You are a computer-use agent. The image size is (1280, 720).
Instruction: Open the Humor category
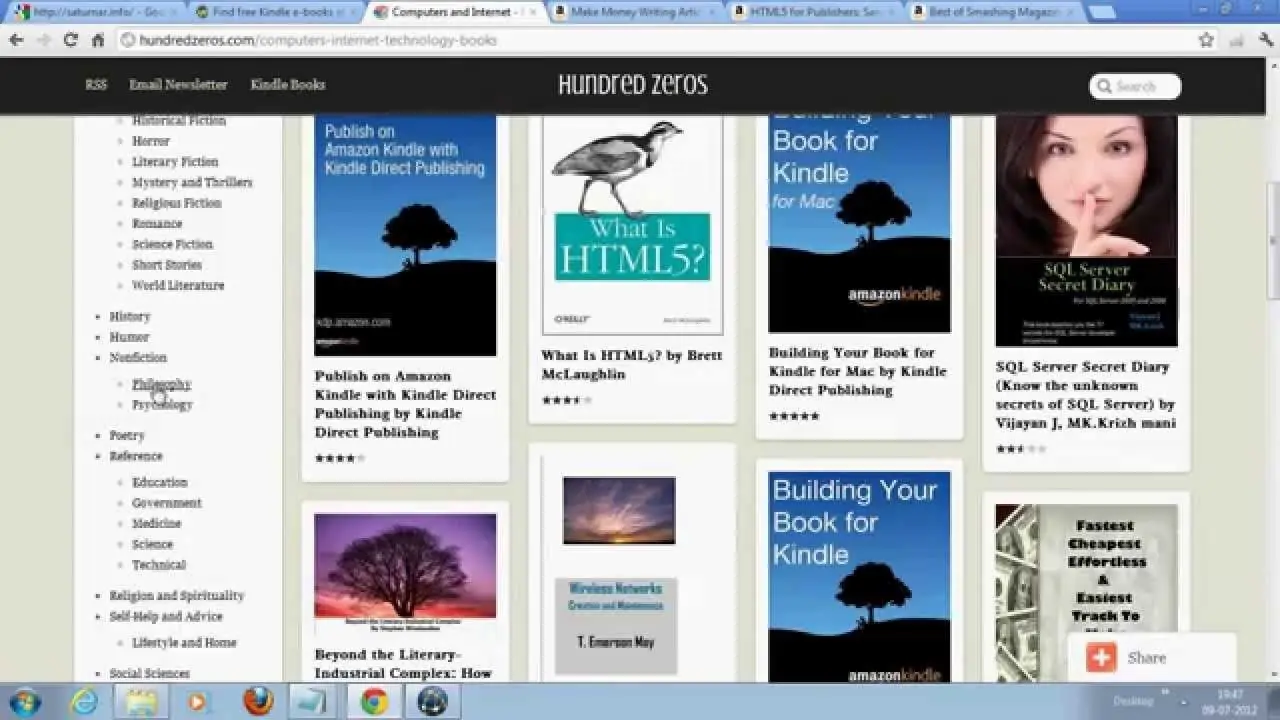(129, 337)
